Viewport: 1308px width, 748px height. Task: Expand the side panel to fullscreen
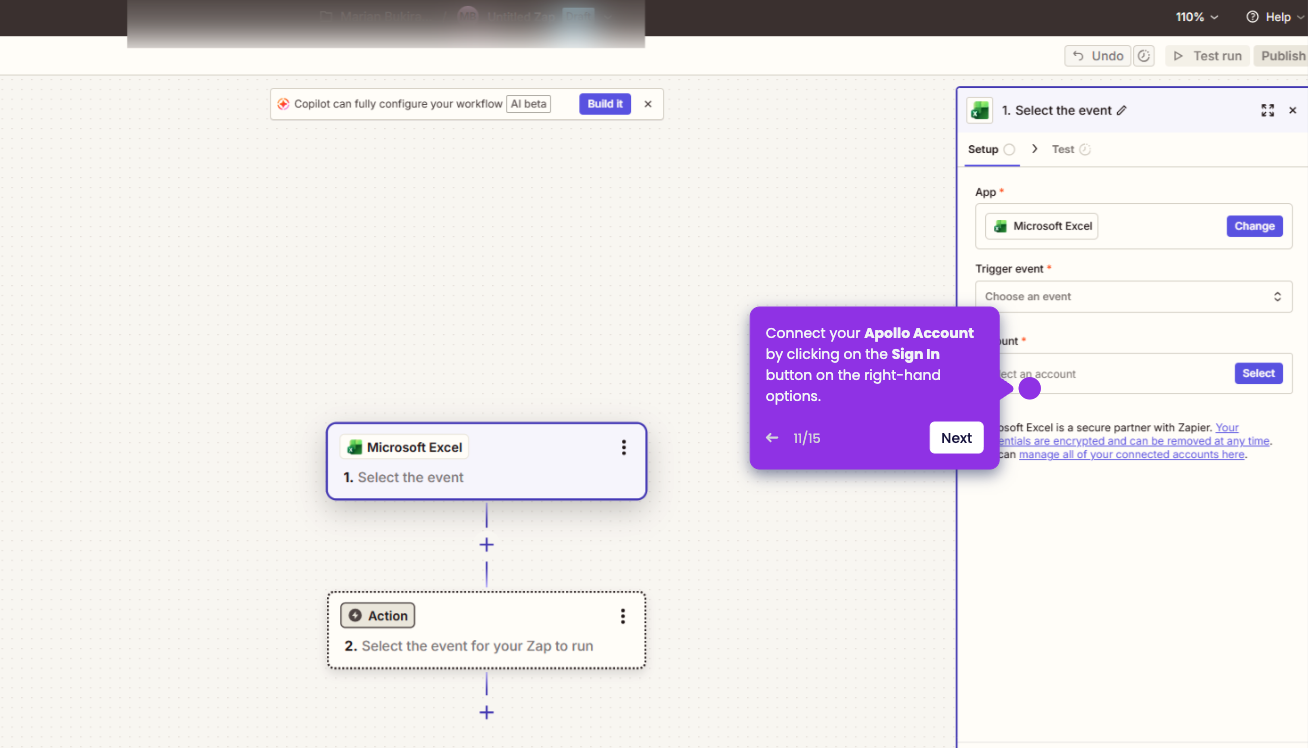click(x=1268, y=110)
